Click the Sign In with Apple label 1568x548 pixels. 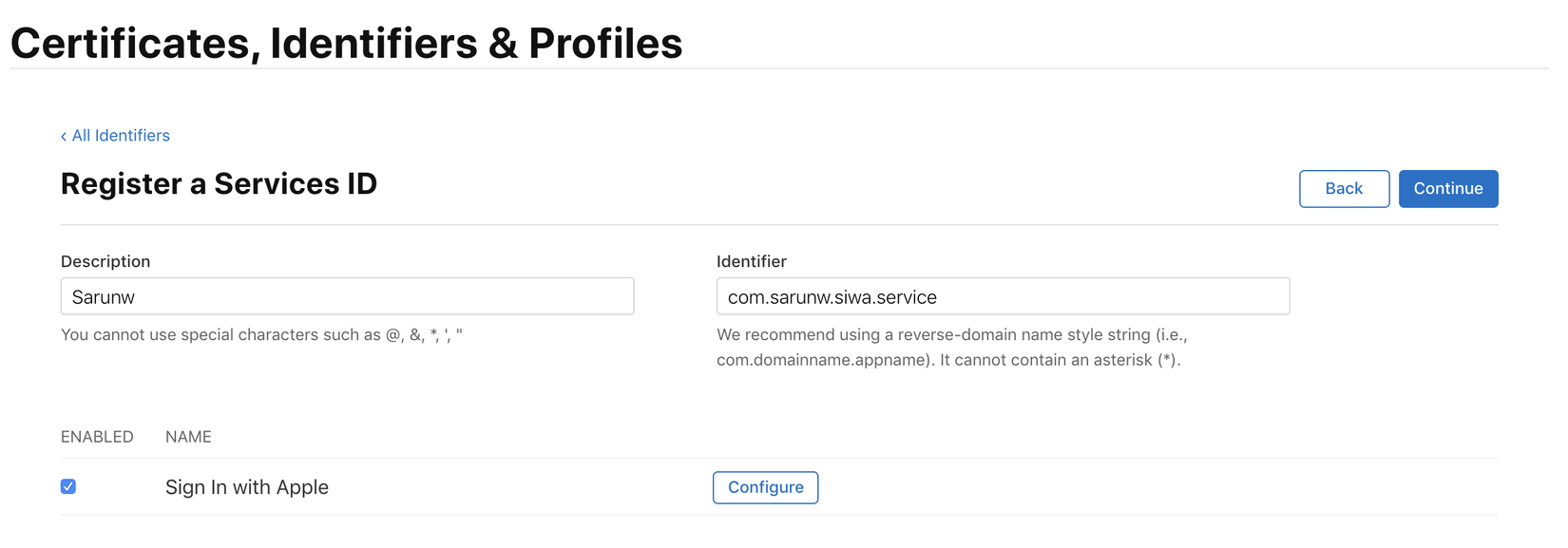[246, 486]
